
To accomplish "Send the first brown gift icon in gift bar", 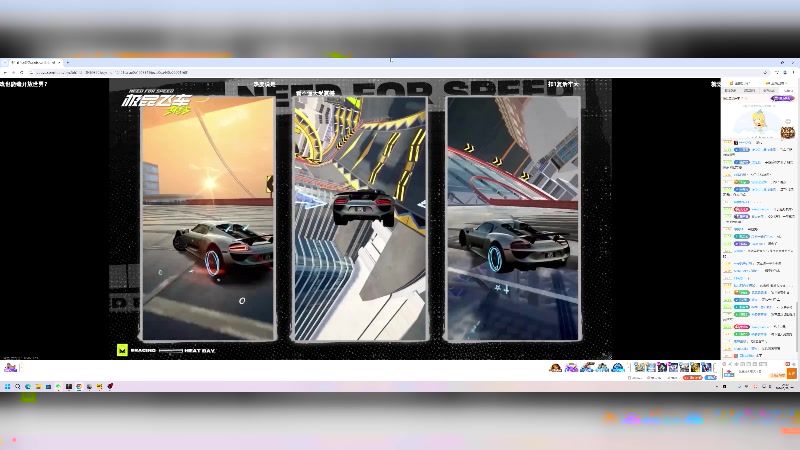I will [555, 367].
